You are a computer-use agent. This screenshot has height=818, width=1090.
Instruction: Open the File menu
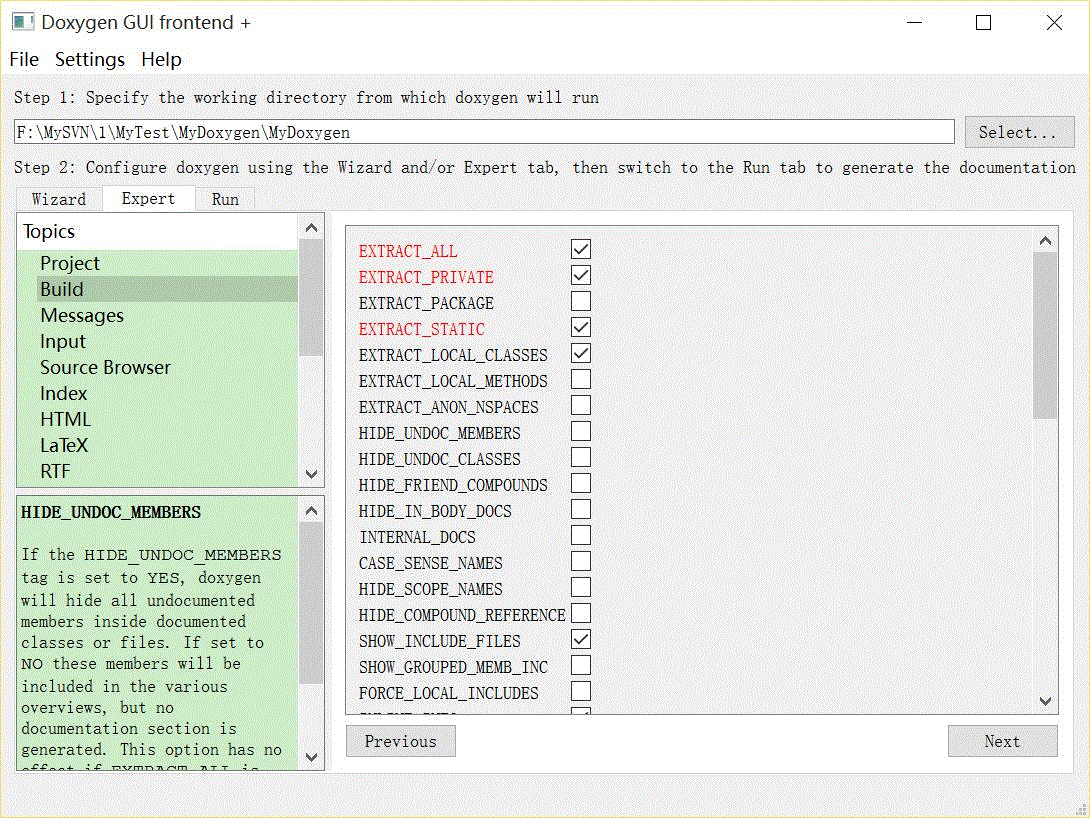click(24, 60)
